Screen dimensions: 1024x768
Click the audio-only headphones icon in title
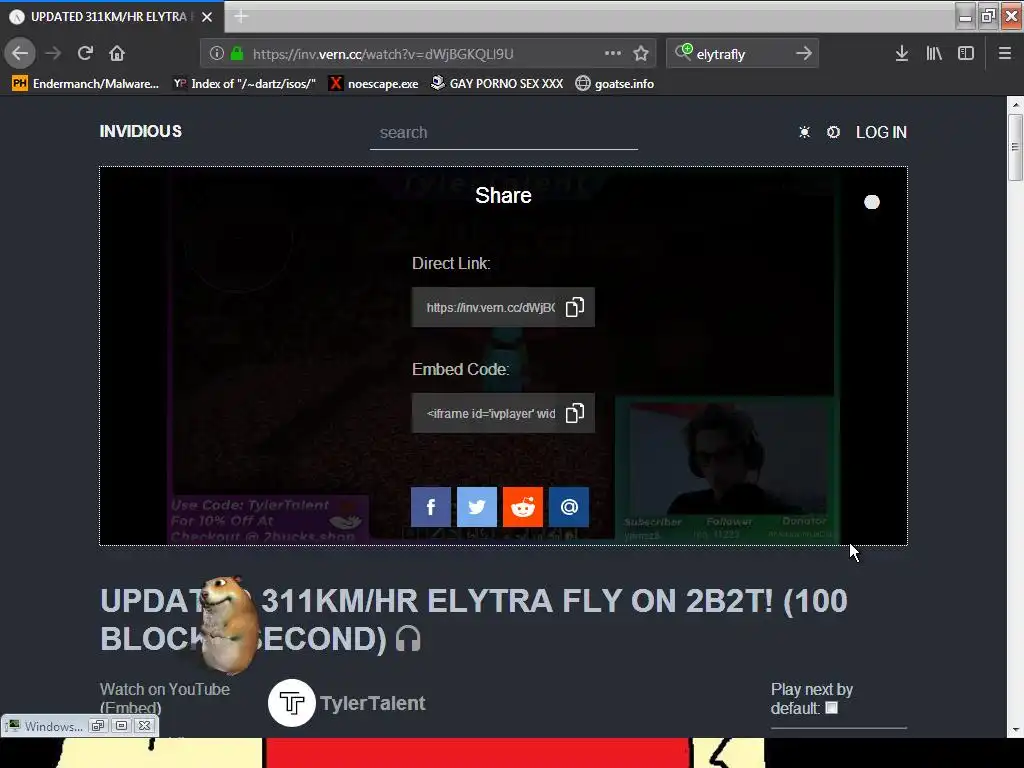point(408,639)
